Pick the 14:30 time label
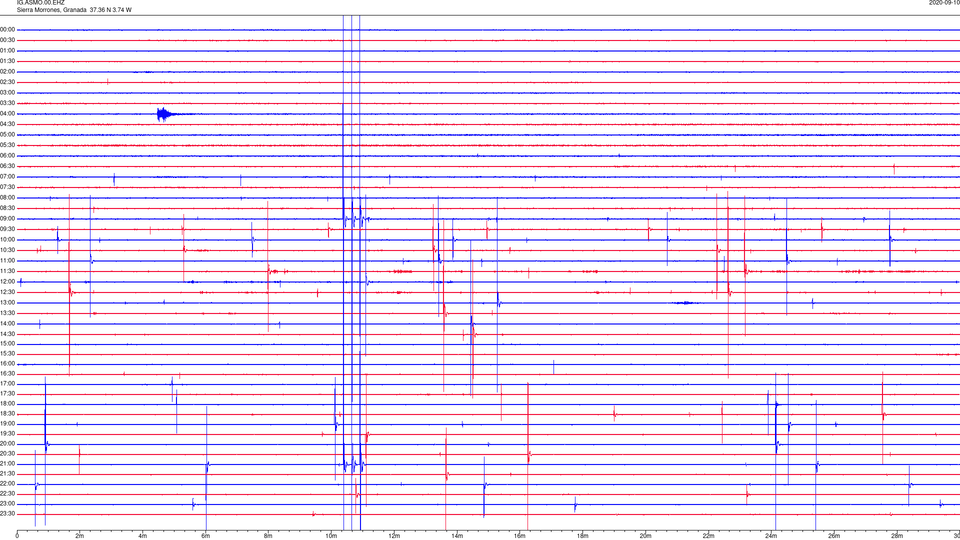This screenshot has width=960, height=540. click(x=8, y=334)
